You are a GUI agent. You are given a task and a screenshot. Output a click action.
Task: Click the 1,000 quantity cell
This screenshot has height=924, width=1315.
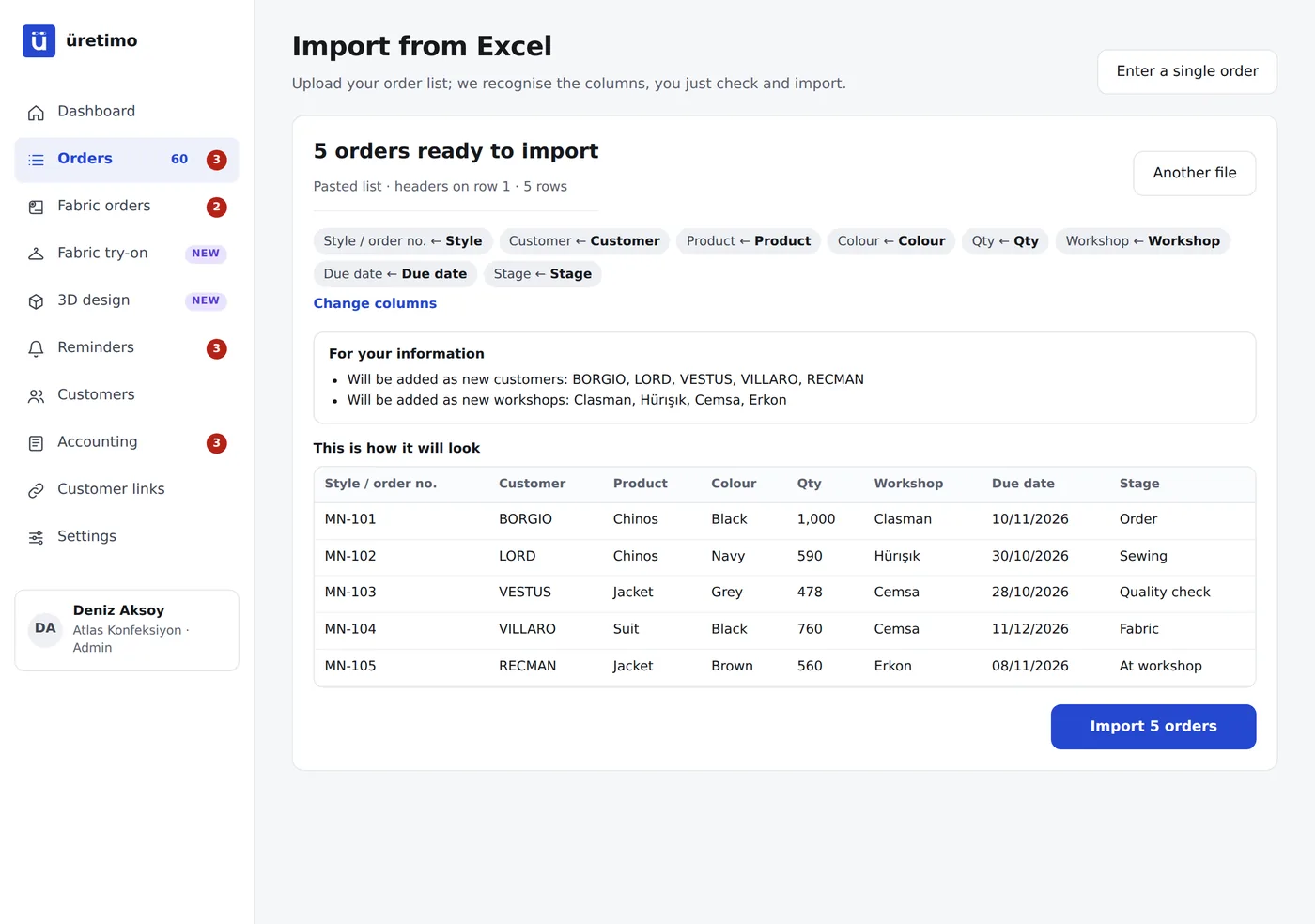816,519
